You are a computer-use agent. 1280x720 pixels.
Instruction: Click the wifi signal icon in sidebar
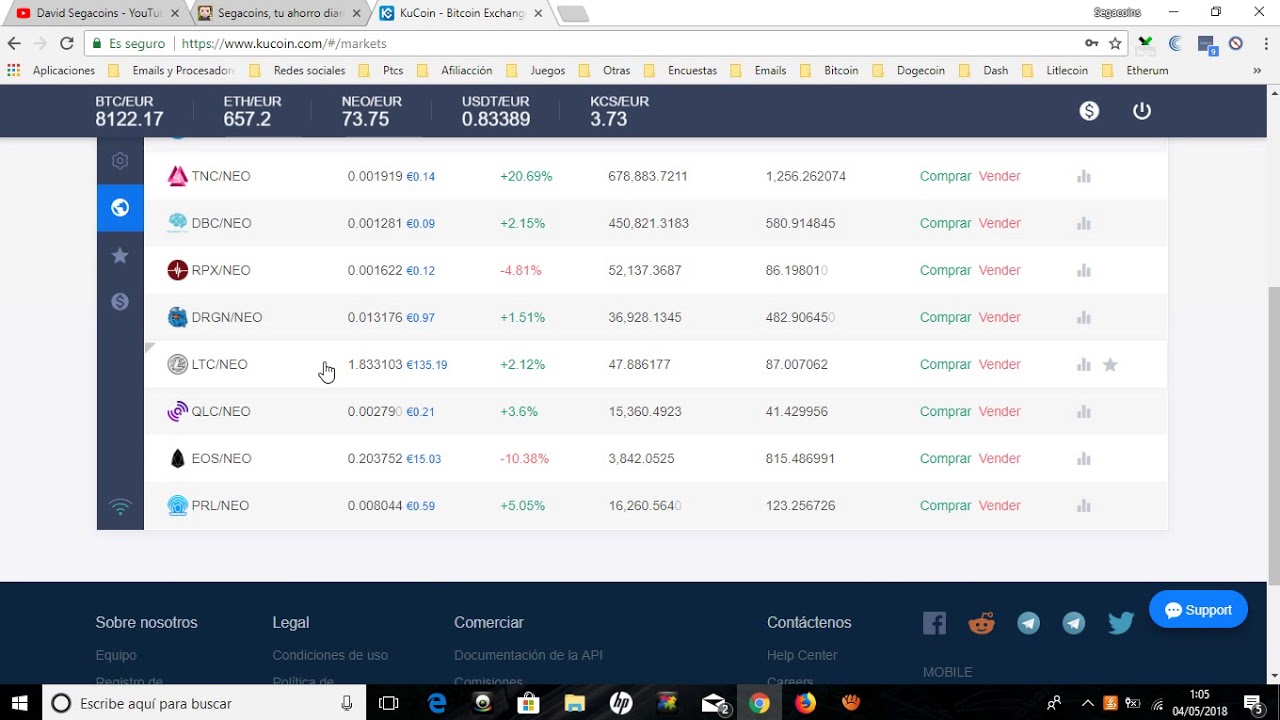click(120, 507)
